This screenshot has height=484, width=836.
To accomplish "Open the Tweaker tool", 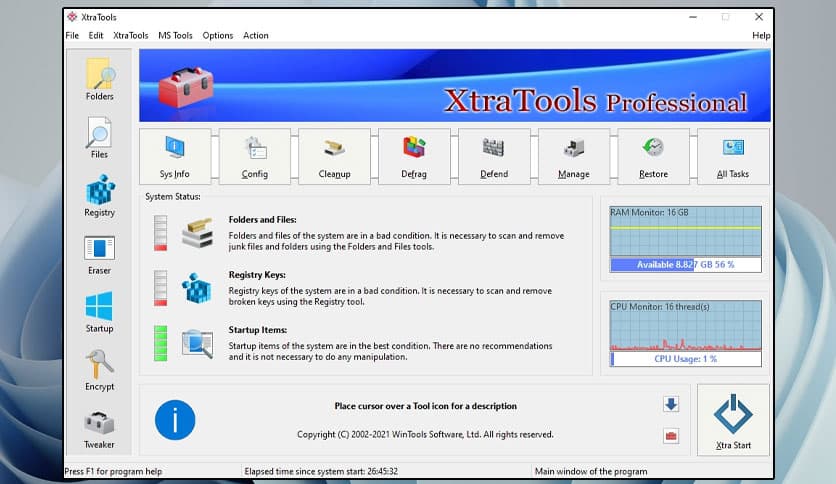I will 99,429.
